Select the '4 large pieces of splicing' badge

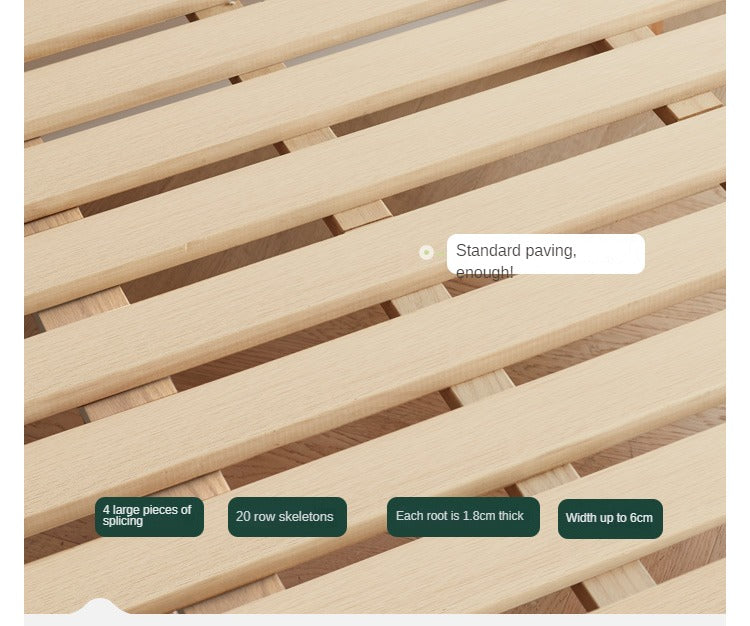pyautogui.click(x=149, y=517)
